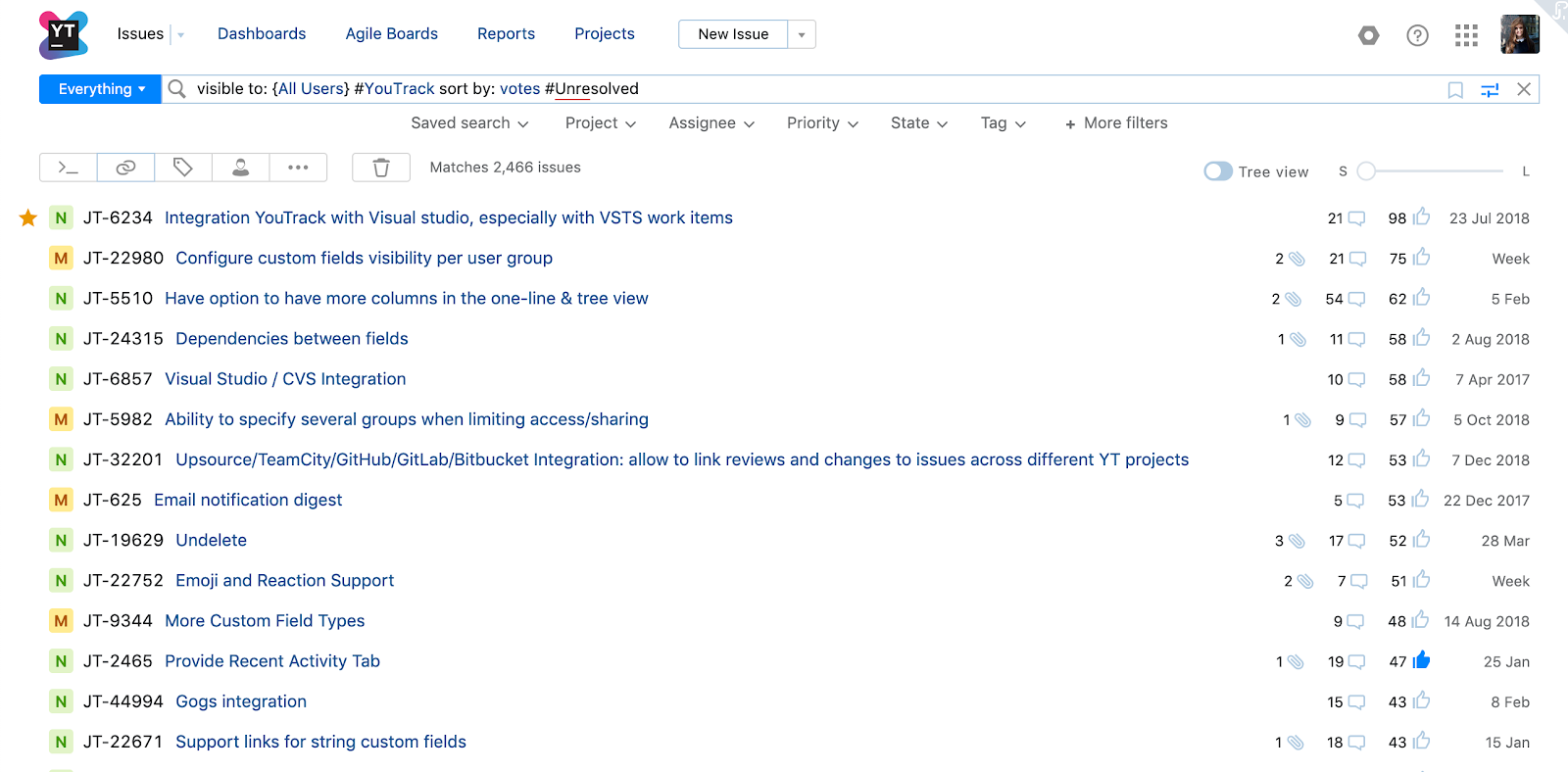Click the M priority badge of JT-5982
The image size is (1568, 772).
(x=61, y=419)
